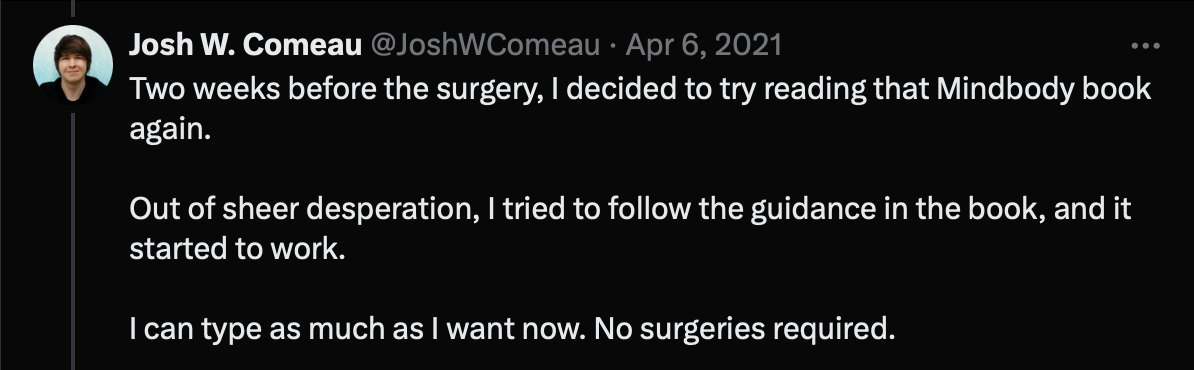This screenshot has height=370, width=1194.
Task: Open the Apr 6, 2021 timestamp permalink
Action: click(704, 46)
